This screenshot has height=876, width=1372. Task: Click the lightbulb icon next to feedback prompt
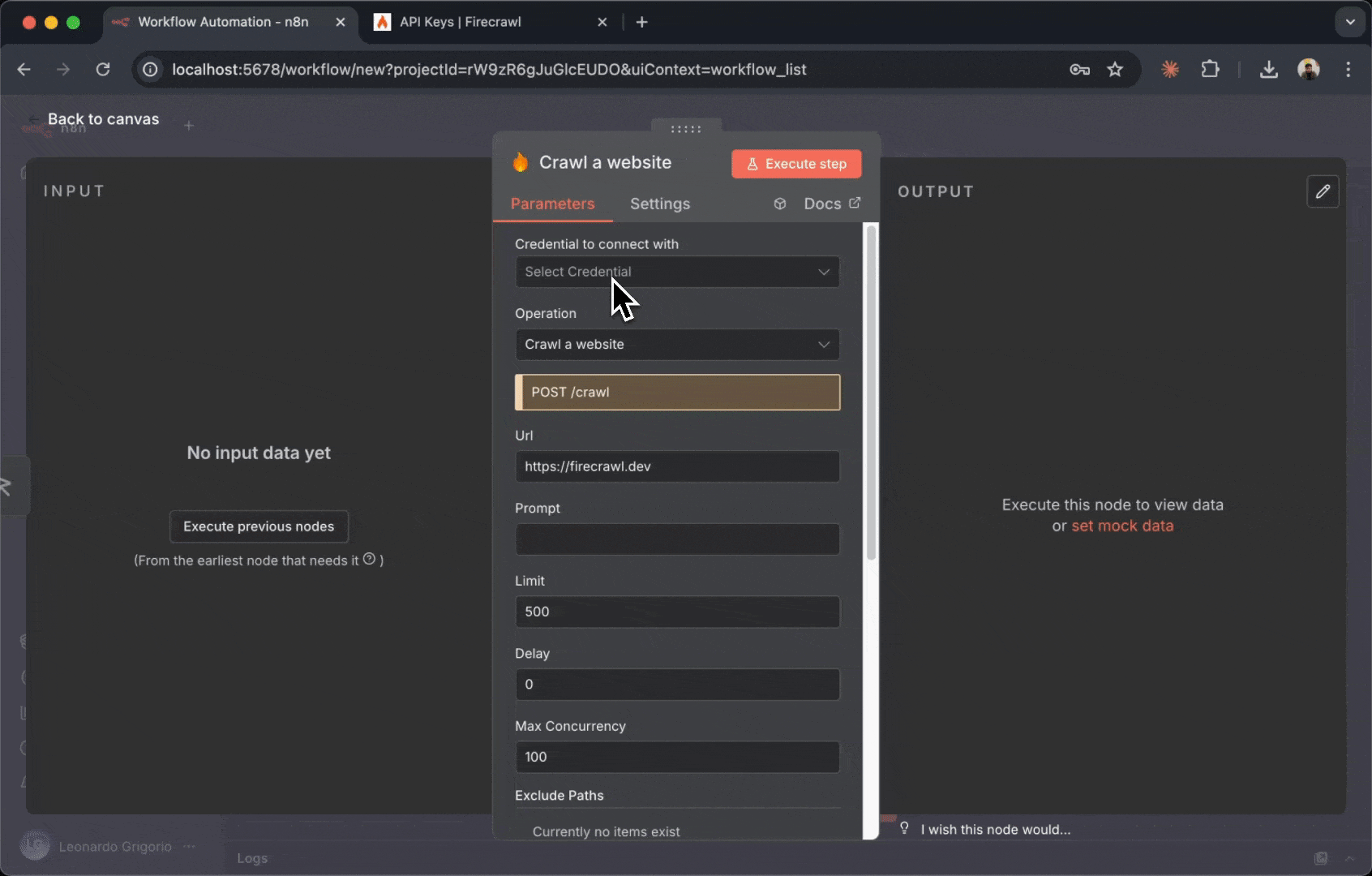click(x=904, y=829)
